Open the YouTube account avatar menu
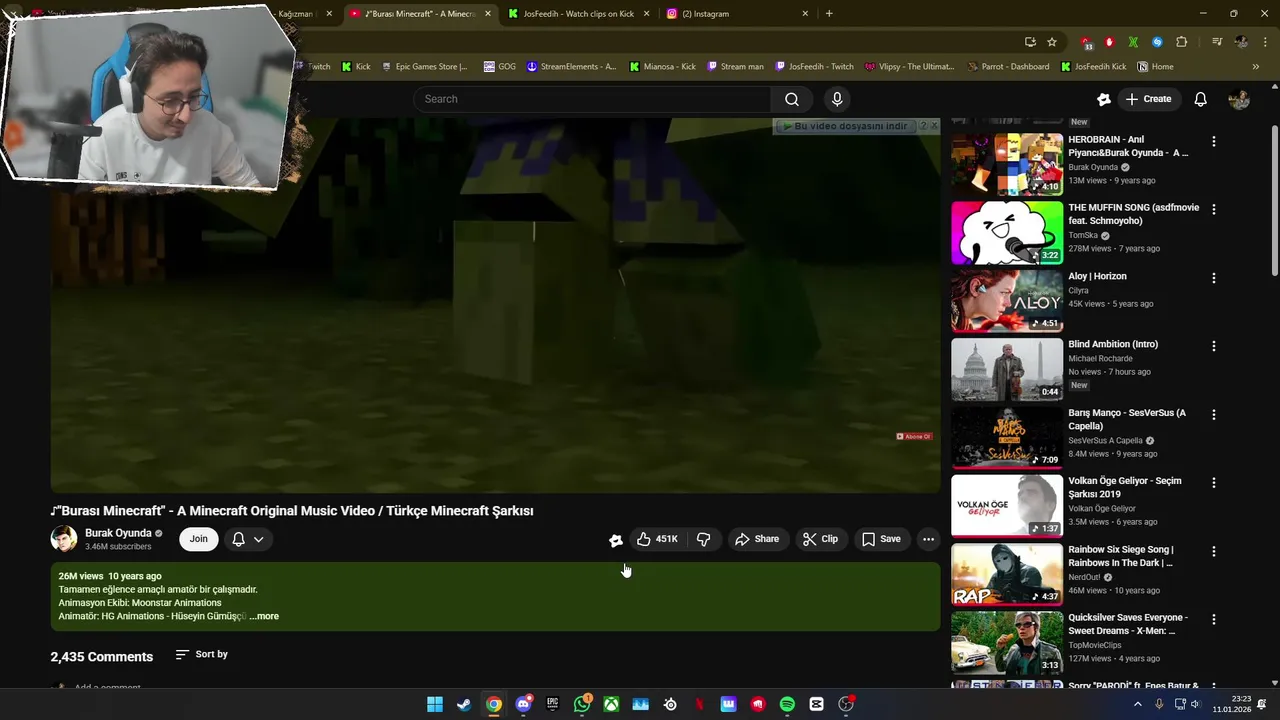This screenshot has height=720, width=1280. (x=1239, y=99)
